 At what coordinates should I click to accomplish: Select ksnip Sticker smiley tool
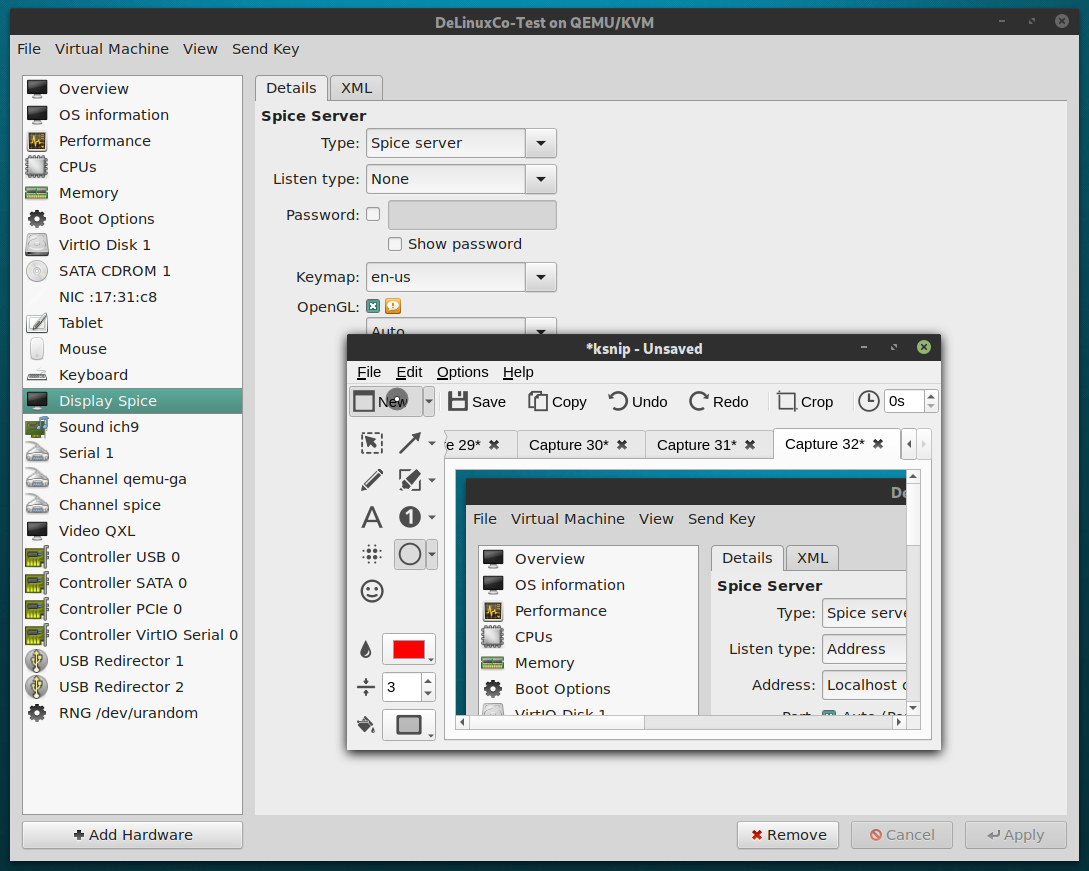(372, 591)
